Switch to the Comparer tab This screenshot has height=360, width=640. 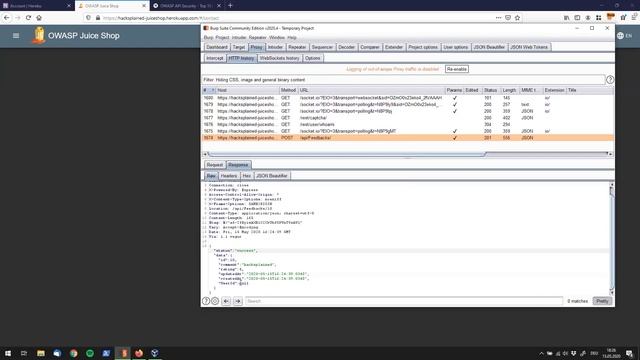[x=370, y=47]
